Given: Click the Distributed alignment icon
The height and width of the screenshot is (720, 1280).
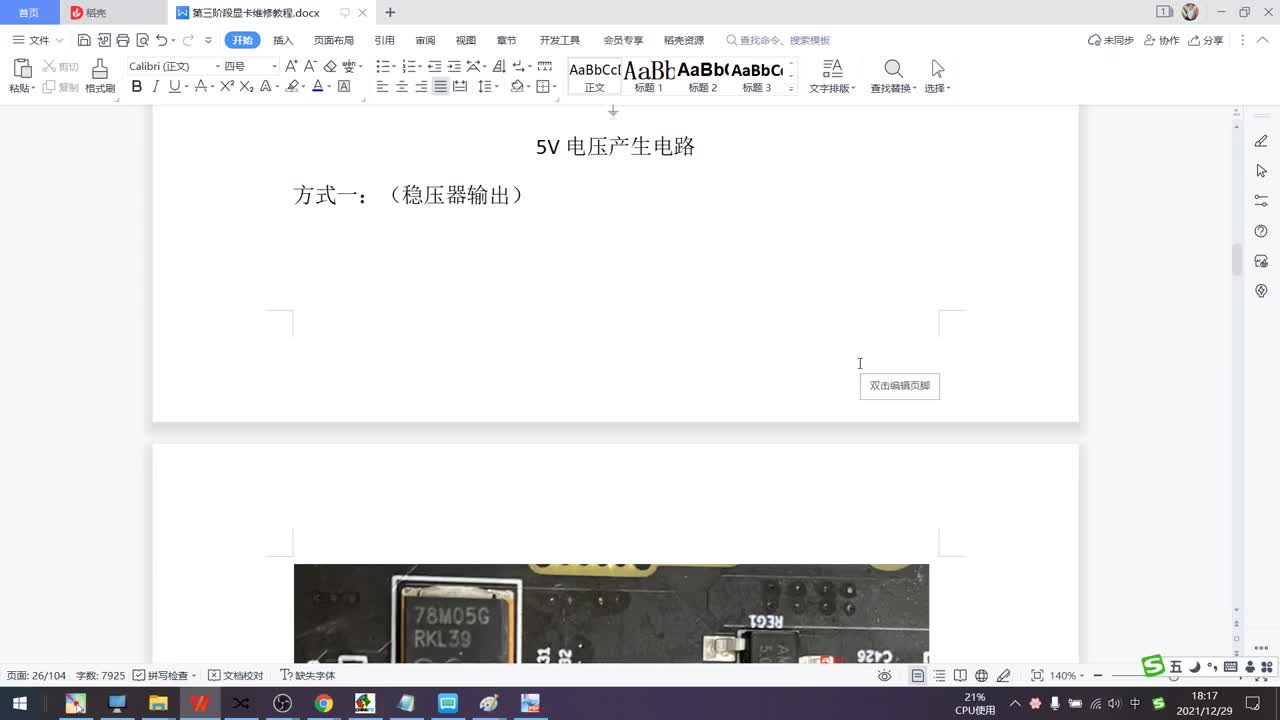Looking at the screenshot, I should click(x=460, y=87).
